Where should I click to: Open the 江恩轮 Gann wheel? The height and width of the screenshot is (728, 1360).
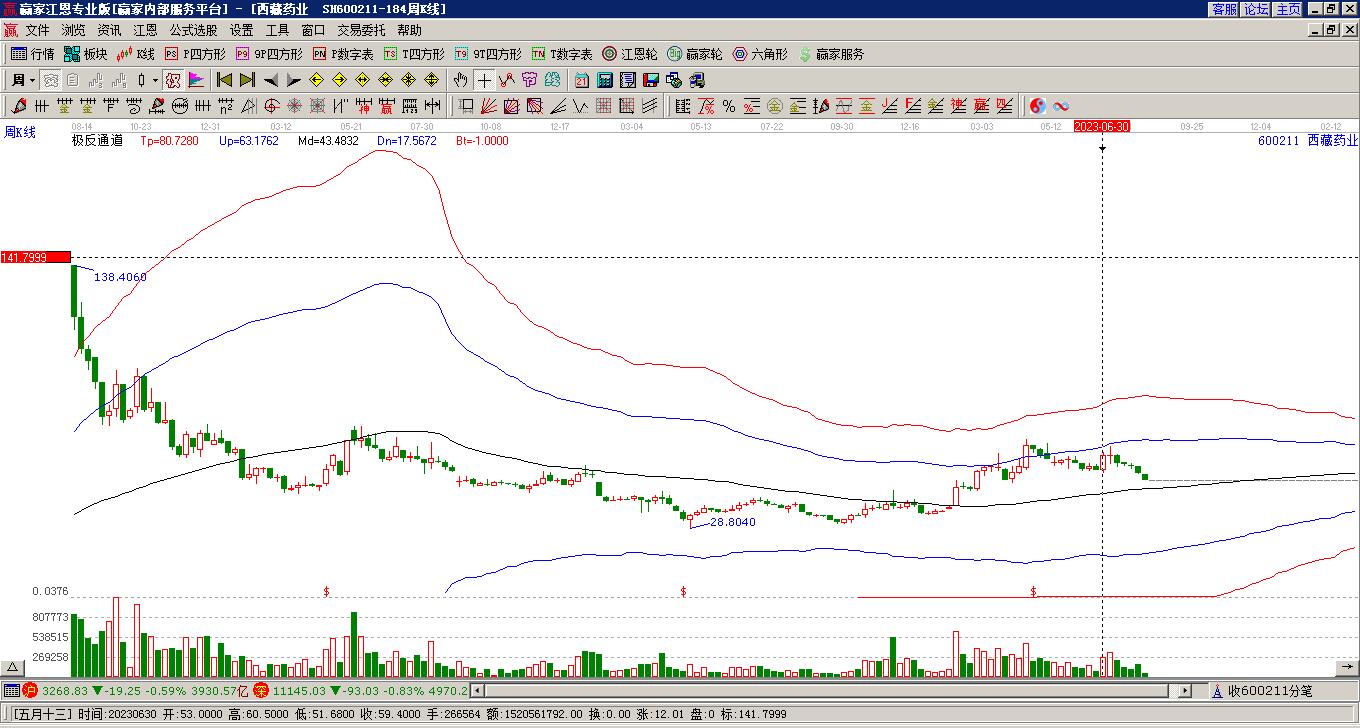630,54
